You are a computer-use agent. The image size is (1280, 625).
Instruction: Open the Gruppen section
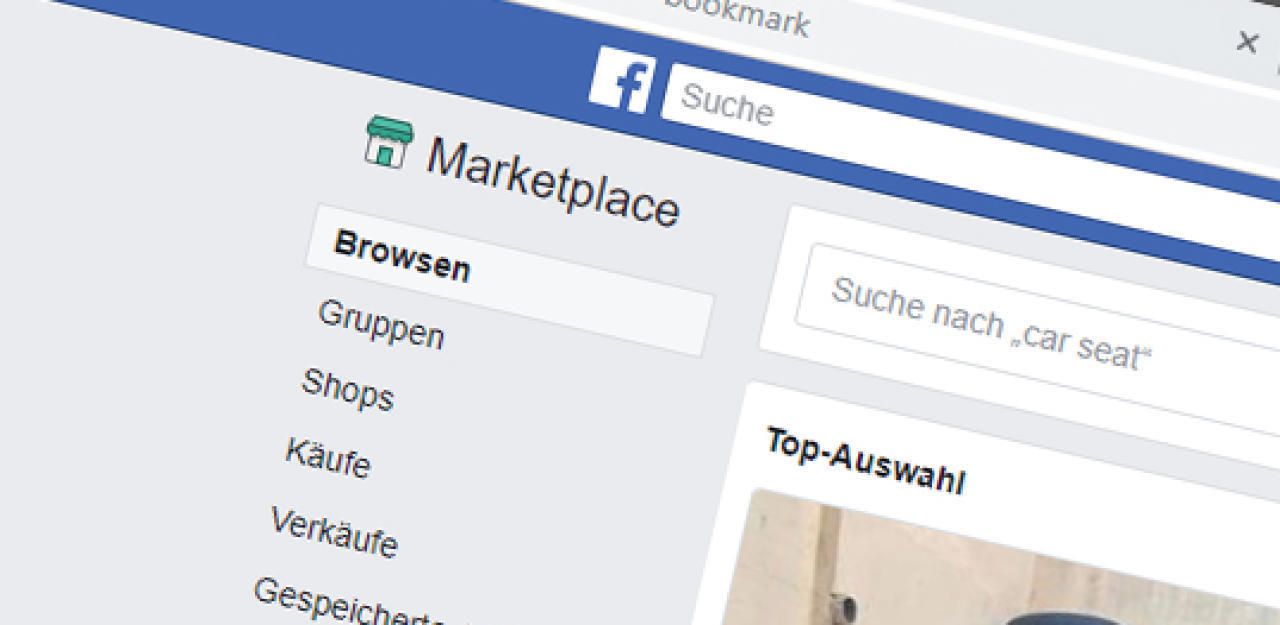(x=381, y=324)
